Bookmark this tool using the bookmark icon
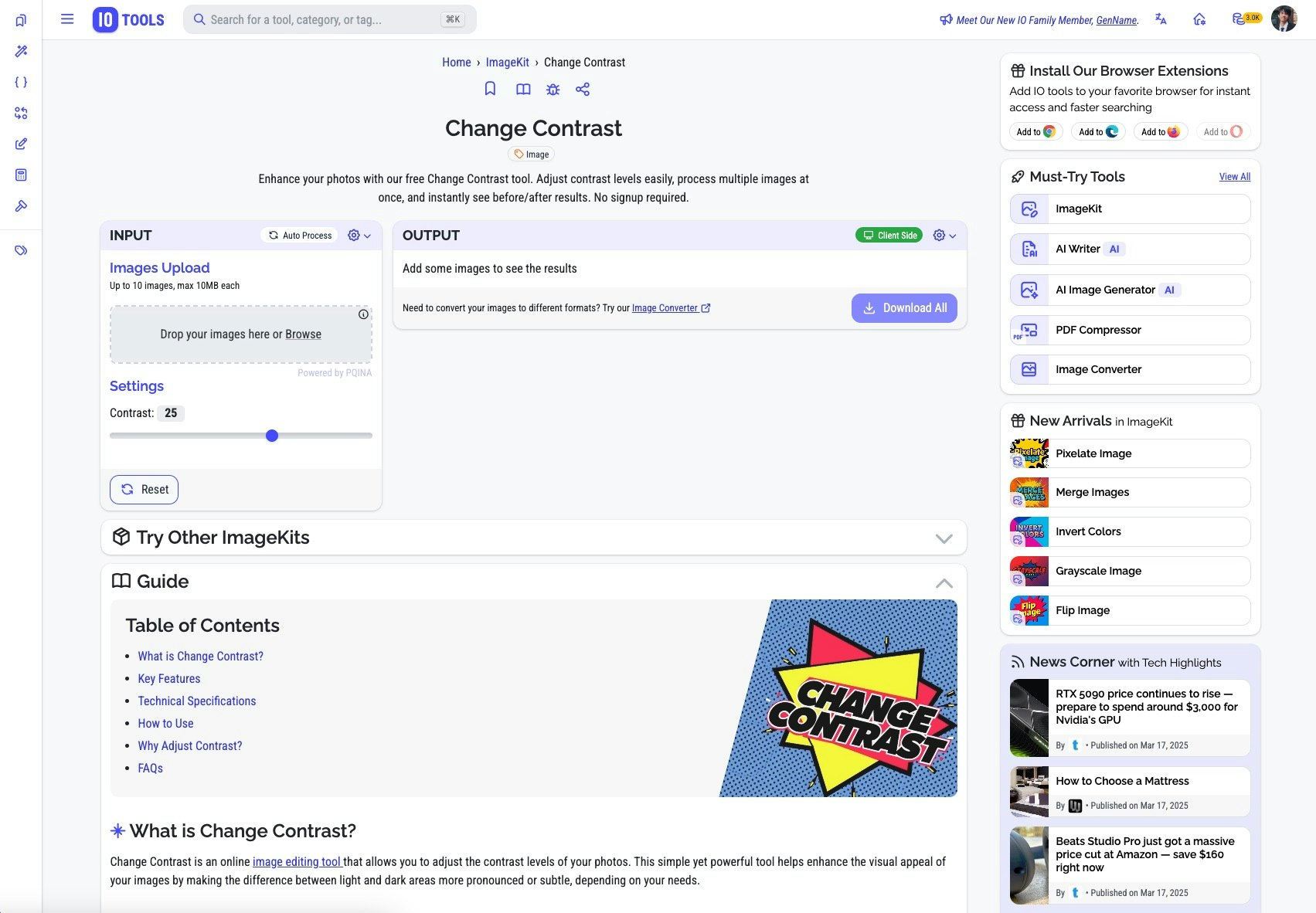 pos(490,89)
